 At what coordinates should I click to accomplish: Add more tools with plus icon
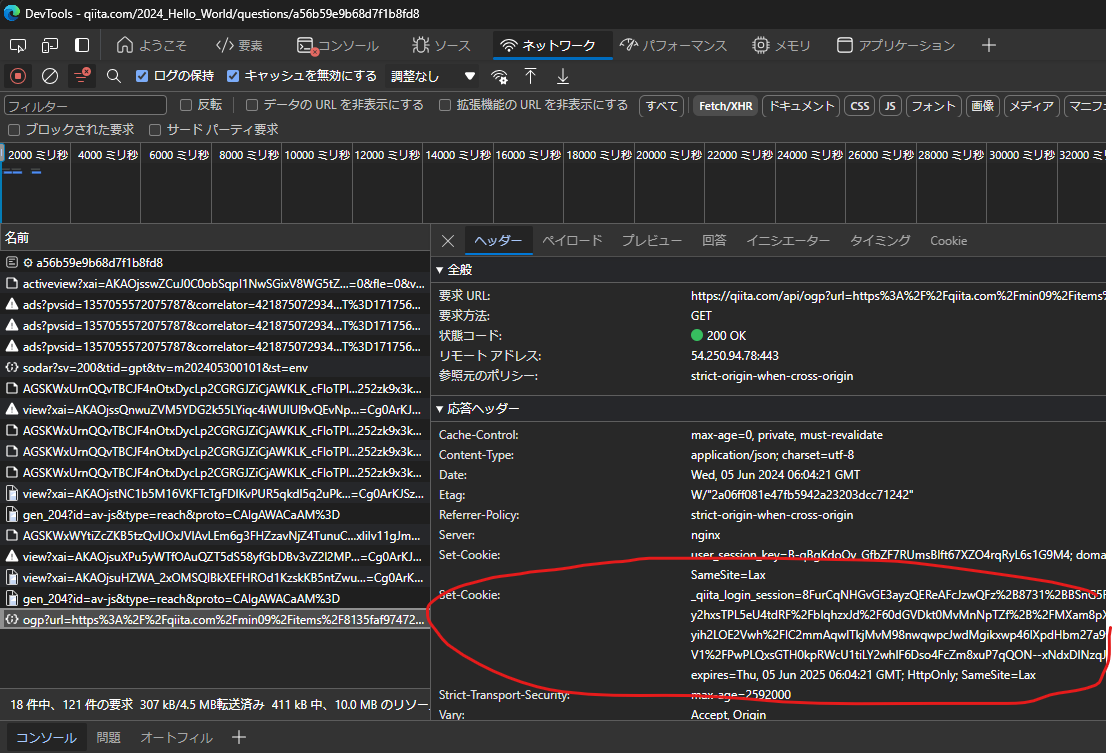[989, 45]
